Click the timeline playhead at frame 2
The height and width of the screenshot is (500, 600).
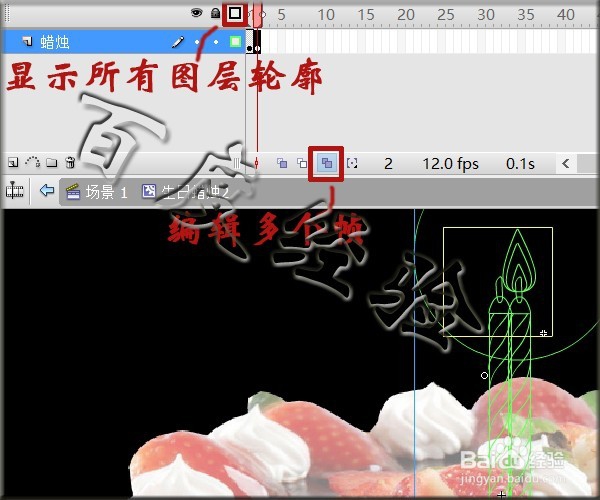click(x=258, y=15)
